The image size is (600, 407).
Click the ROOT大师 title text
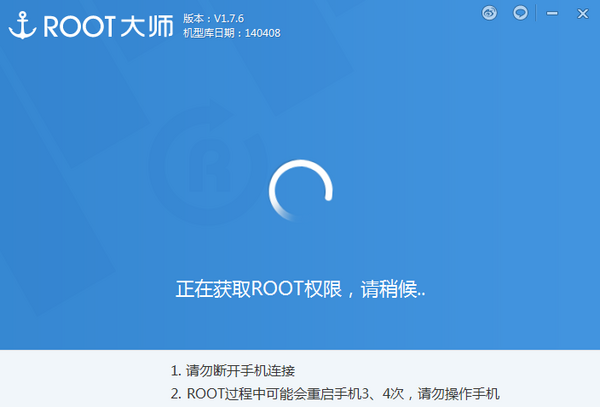click(x=109, y=26)
